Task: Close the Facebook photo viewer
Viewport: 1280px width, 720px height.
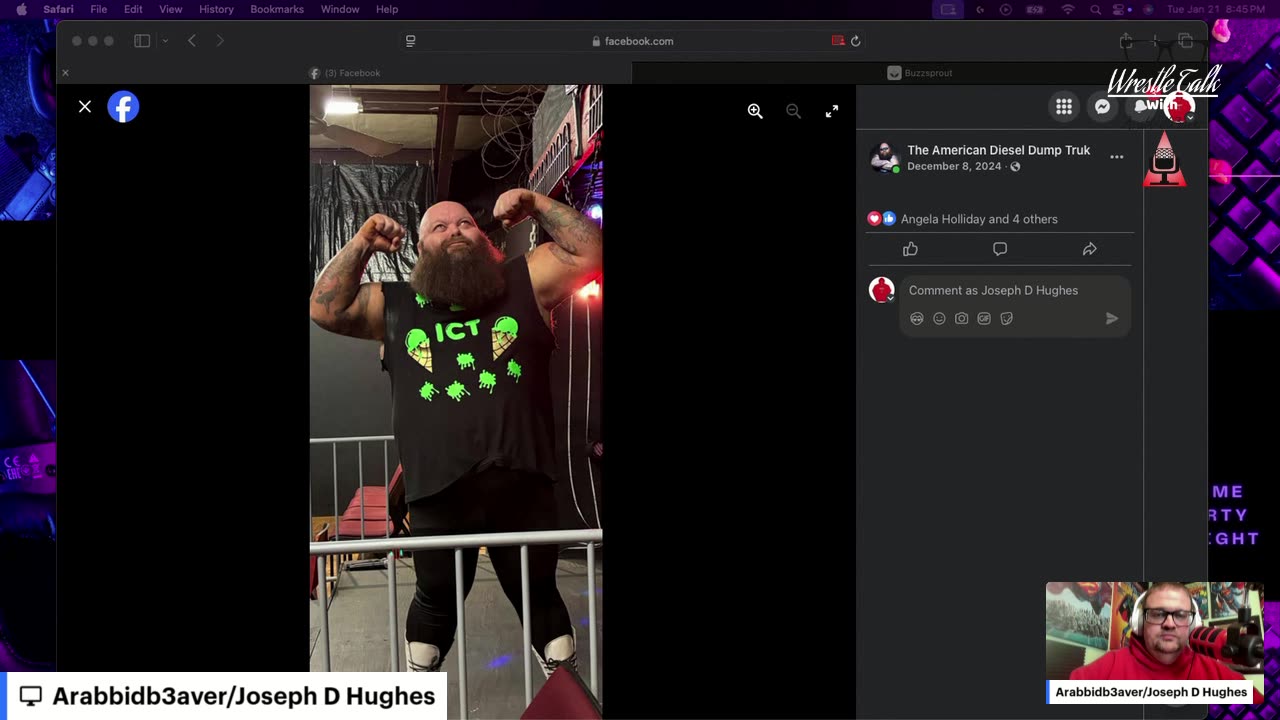Action: click(x=85, y=106)
